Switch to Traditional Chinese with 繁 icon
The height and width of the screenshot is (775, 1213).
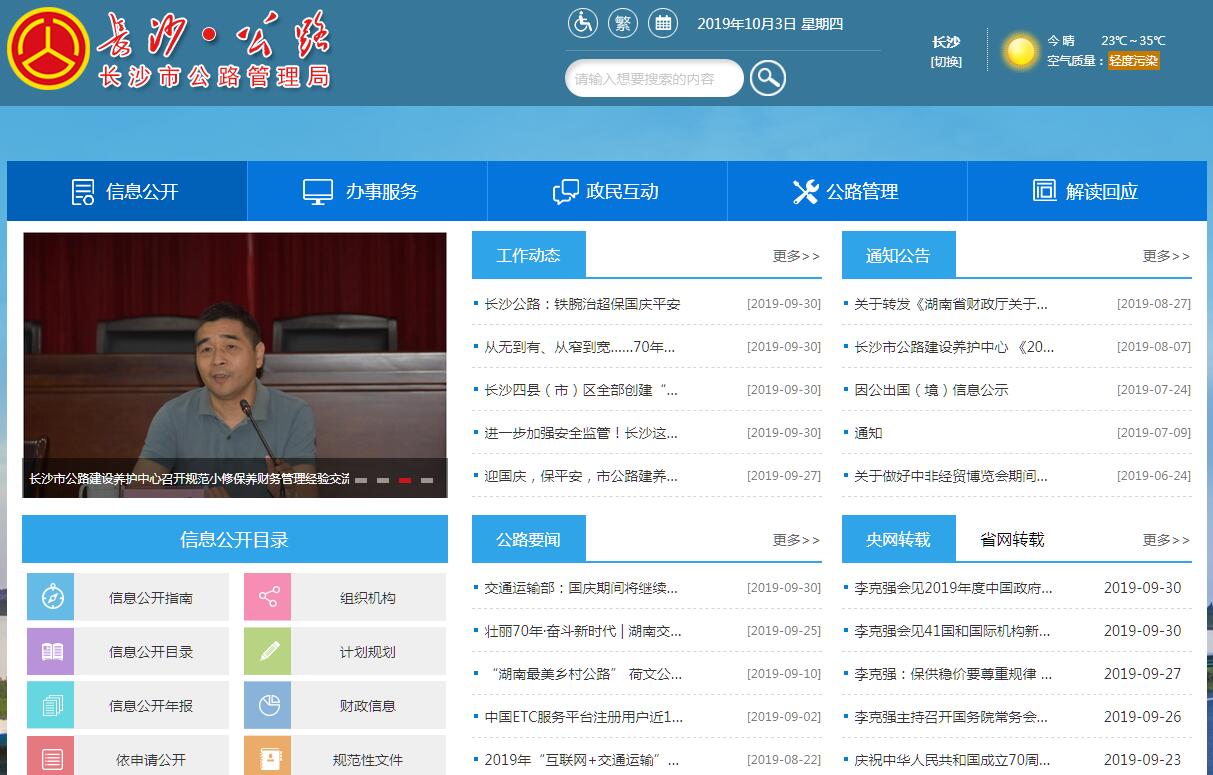(x=623, y=23)
